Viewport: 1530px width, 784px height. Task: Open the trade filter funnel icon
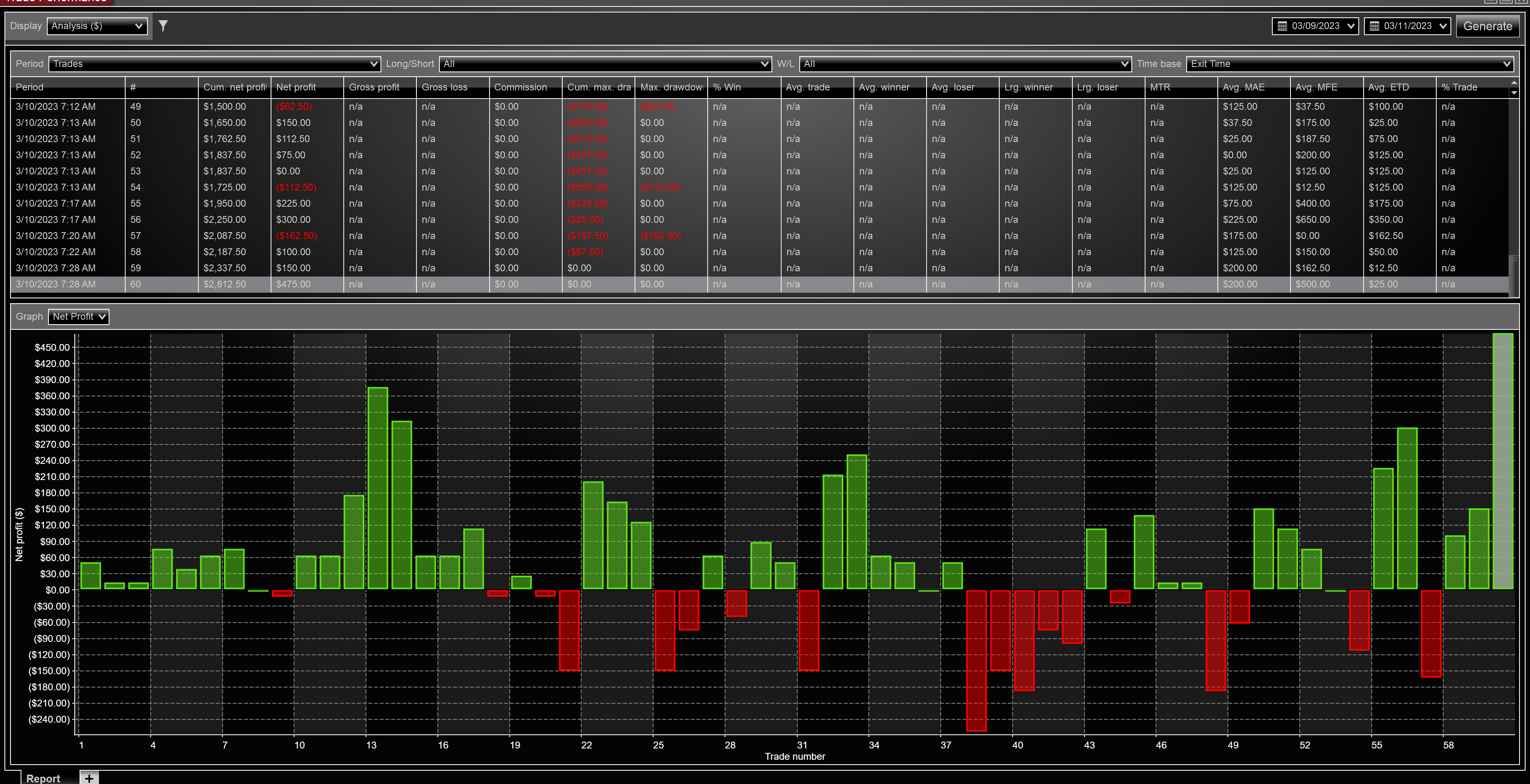(x=163, y=25)
